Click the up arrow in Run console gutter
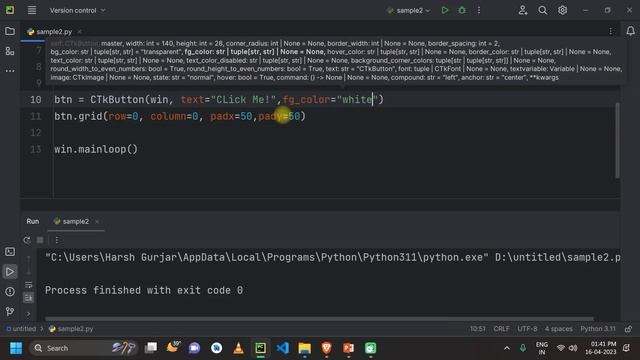The height and width of the screenshot is (360, 640). coord(28,260)
